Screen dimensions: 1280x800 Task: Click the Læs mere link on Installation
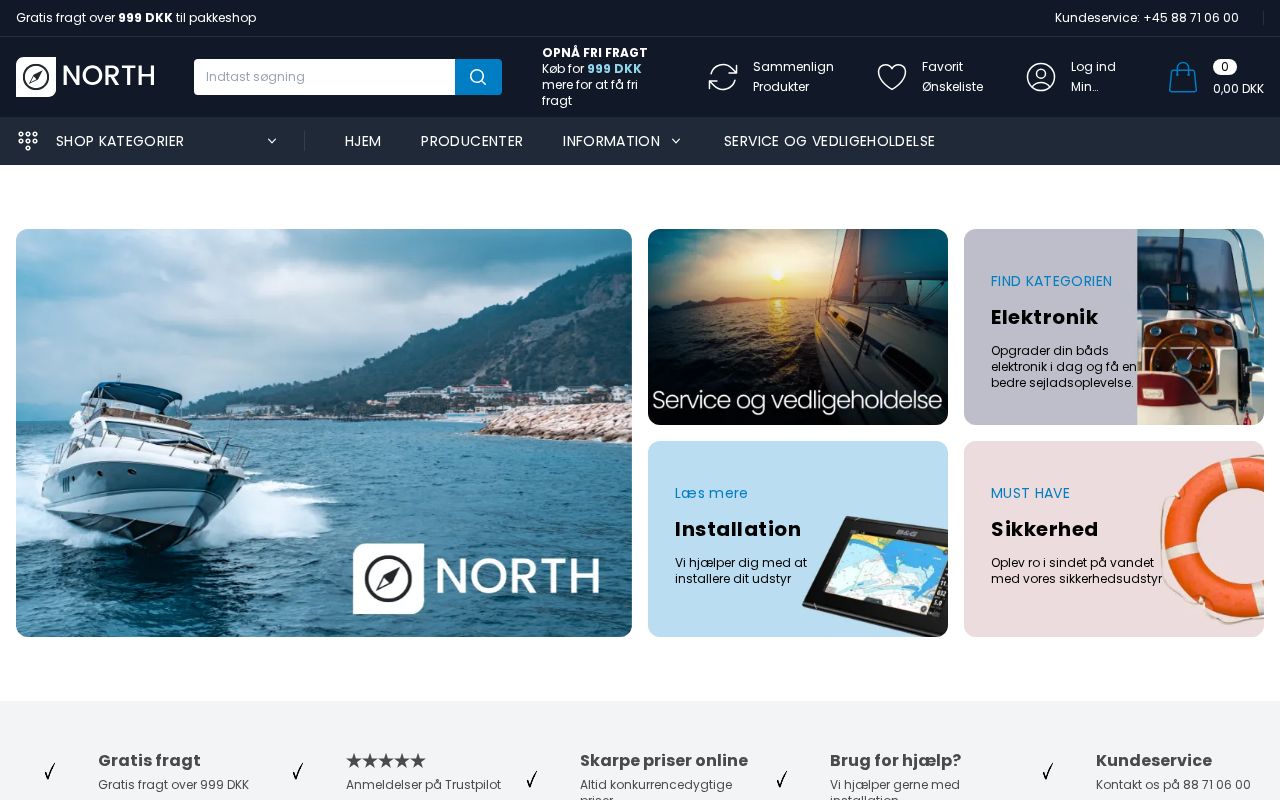tap(711, 493)
